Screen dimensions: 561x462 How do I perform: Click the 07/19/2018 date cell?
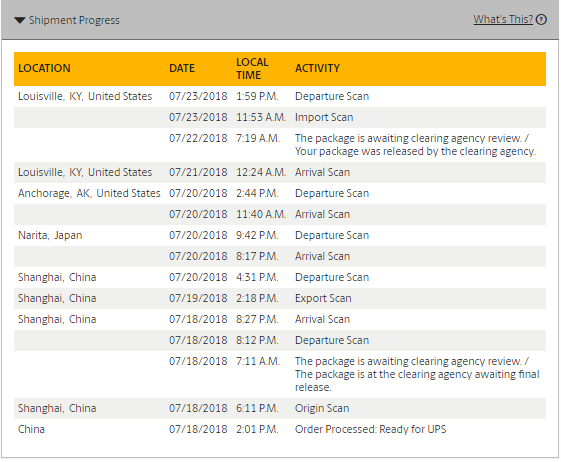198,298
